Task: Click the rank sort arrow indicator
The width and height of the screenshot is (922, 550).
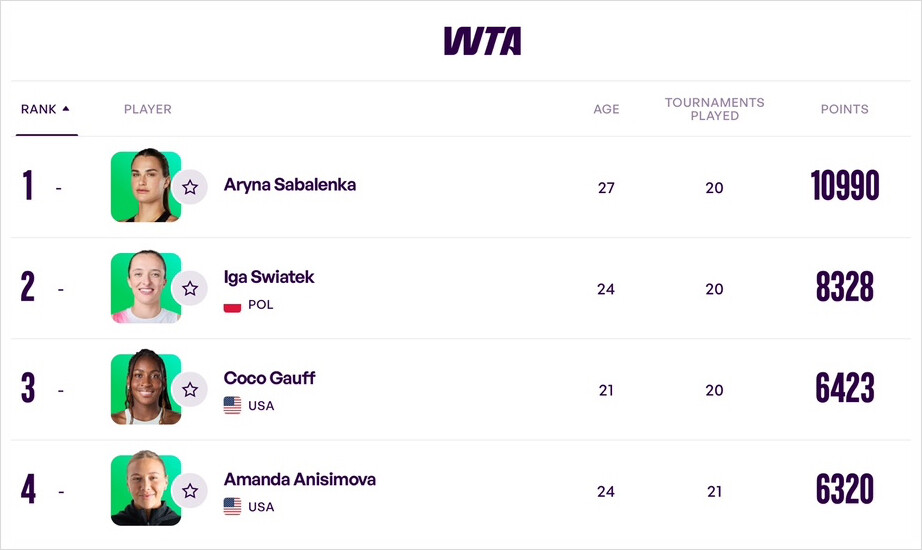Action: coord(66,108)
